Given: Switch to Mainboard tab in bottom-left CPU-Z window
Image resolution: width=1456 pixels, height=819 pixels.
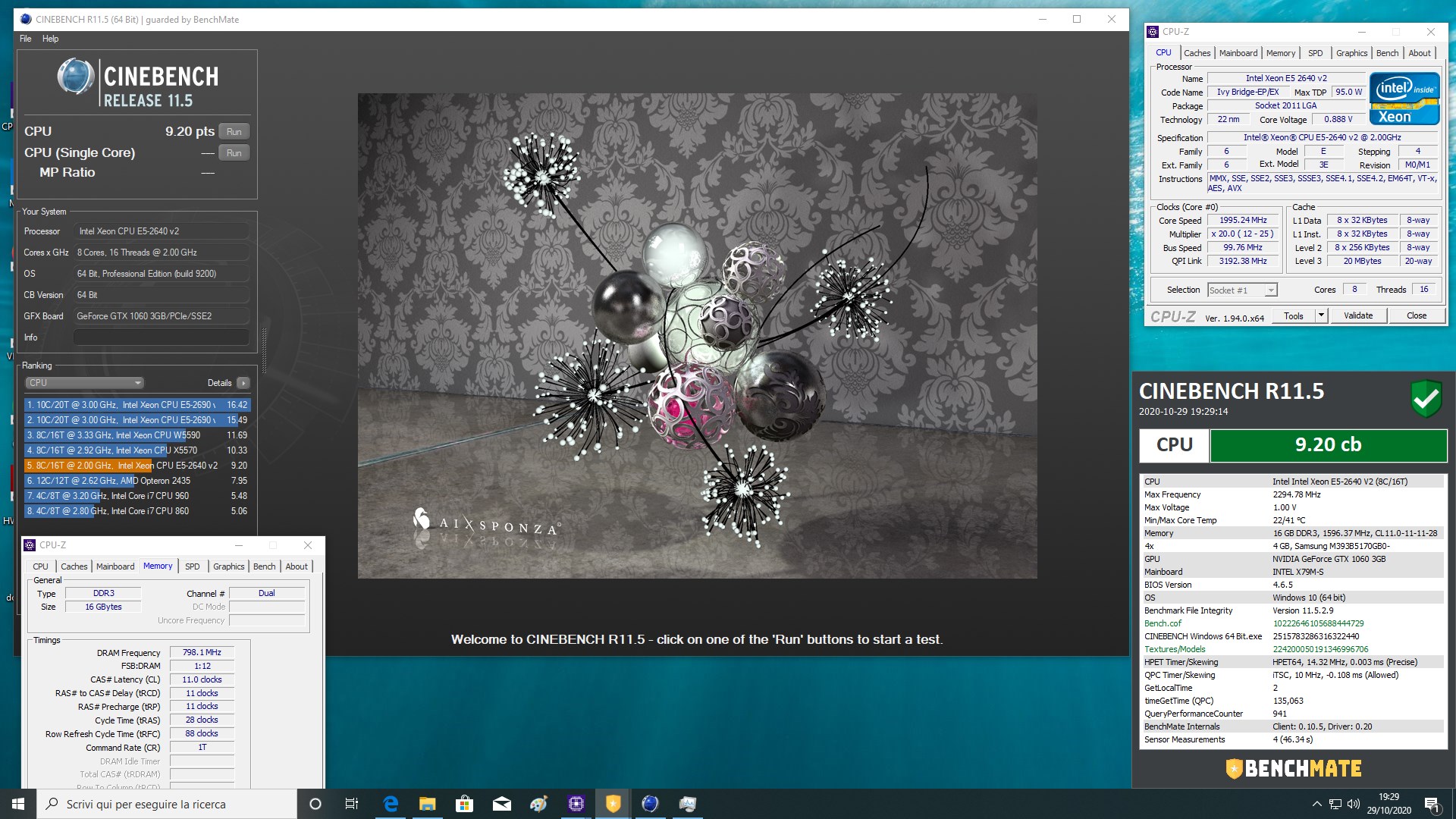Looking at the screenshot, I should point(115,566).
